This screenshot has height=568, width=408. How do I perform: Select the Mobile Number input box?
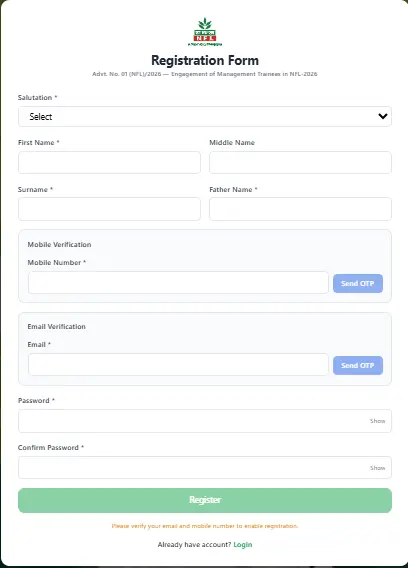point(178,283)
